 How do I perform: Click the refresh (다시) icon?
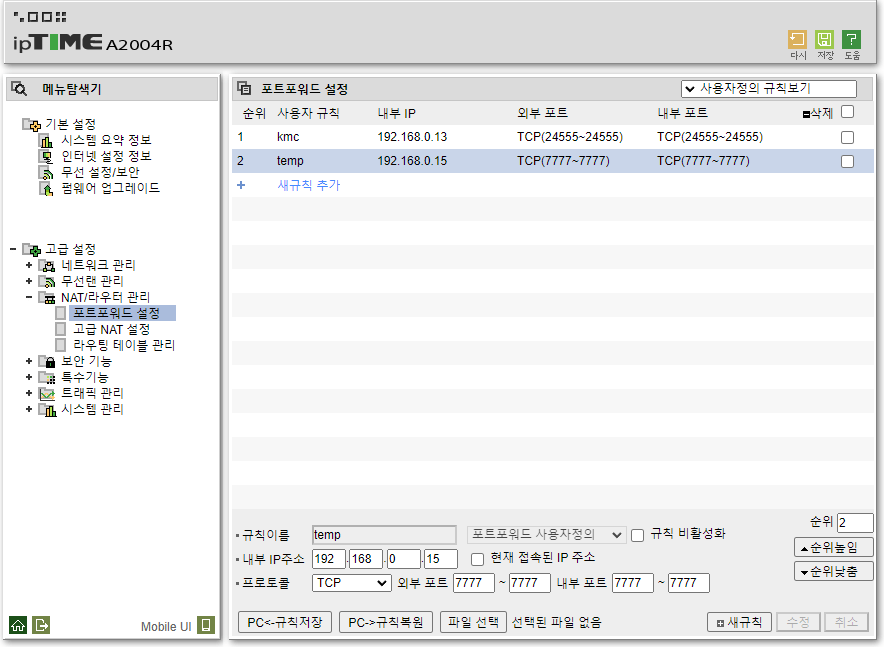pos(797,40)
